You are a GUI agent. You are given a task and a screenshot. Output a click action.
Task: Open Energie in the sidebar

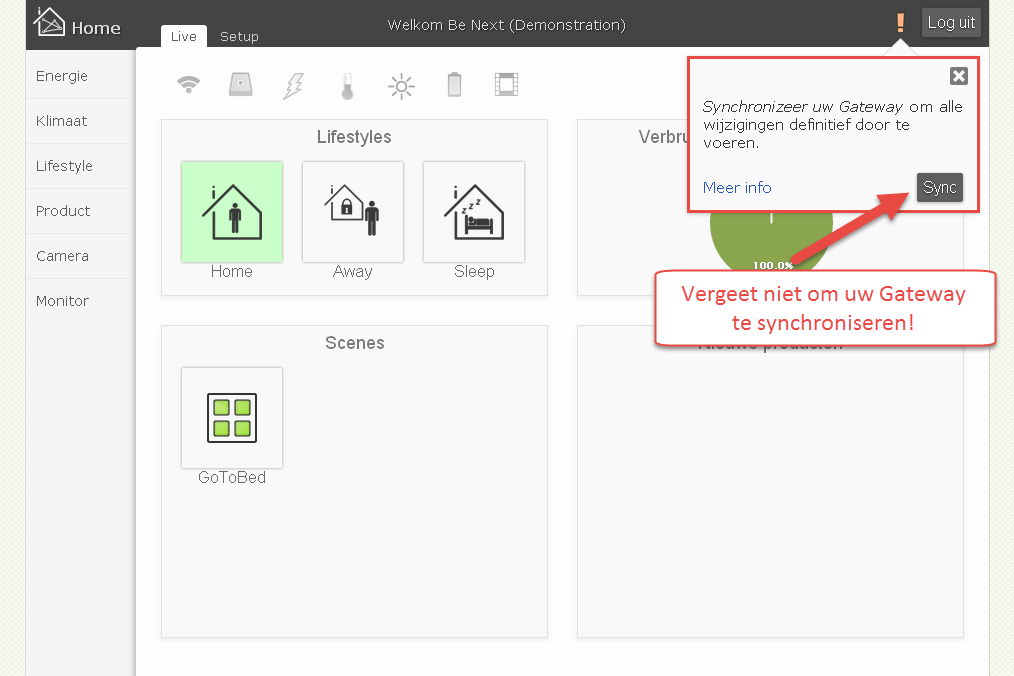pos(62,76)
